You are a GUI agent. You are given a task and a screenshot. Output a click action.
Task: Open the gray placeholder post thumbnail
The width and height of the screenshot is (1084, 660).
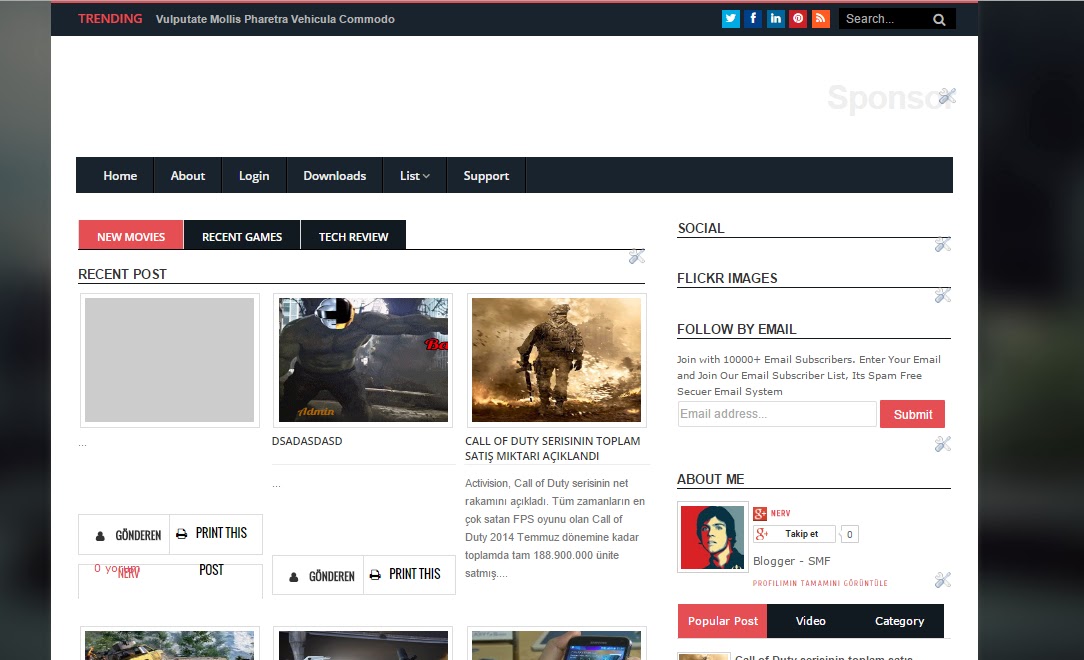pyautogui.click(x=169, y=360)
